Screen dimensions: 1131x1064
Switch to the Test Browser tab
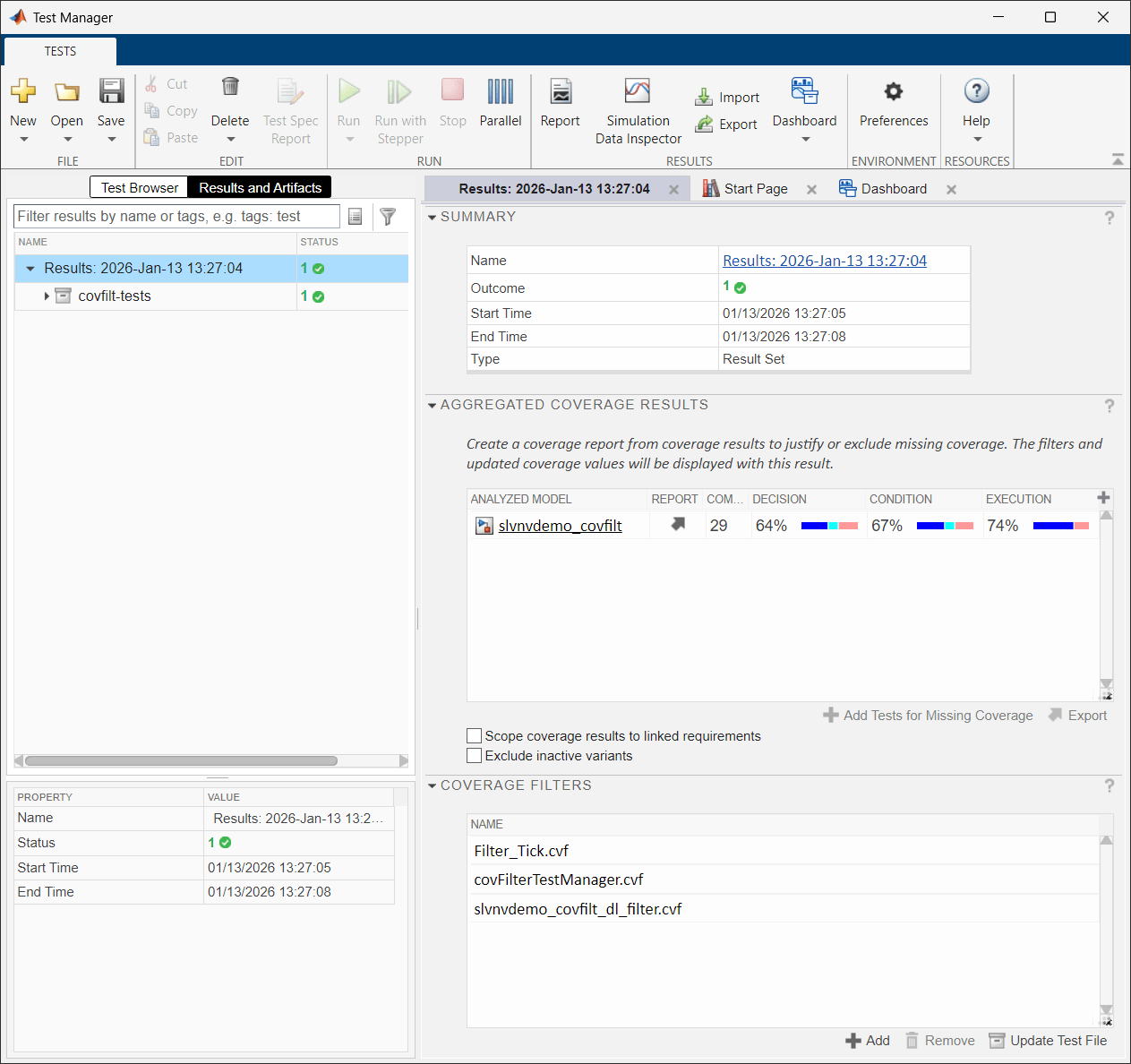138,187
